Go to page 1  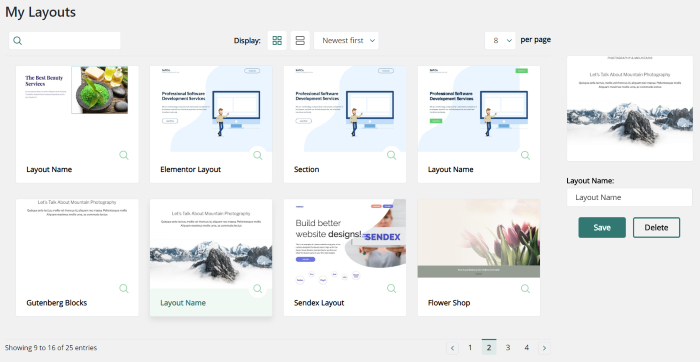(470, 347)
